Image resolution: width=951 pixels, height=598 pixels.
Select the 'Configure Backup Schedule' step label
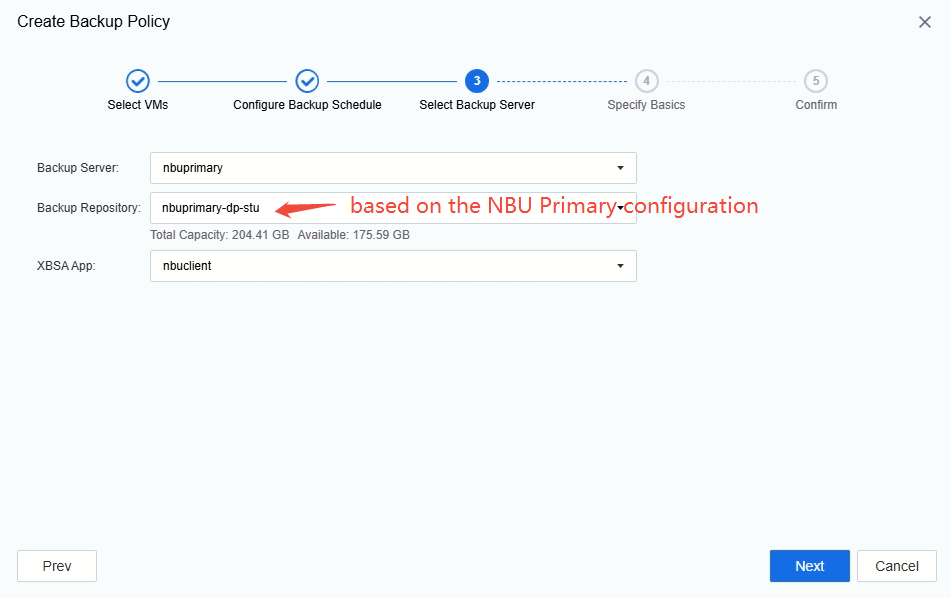(307, 105)
